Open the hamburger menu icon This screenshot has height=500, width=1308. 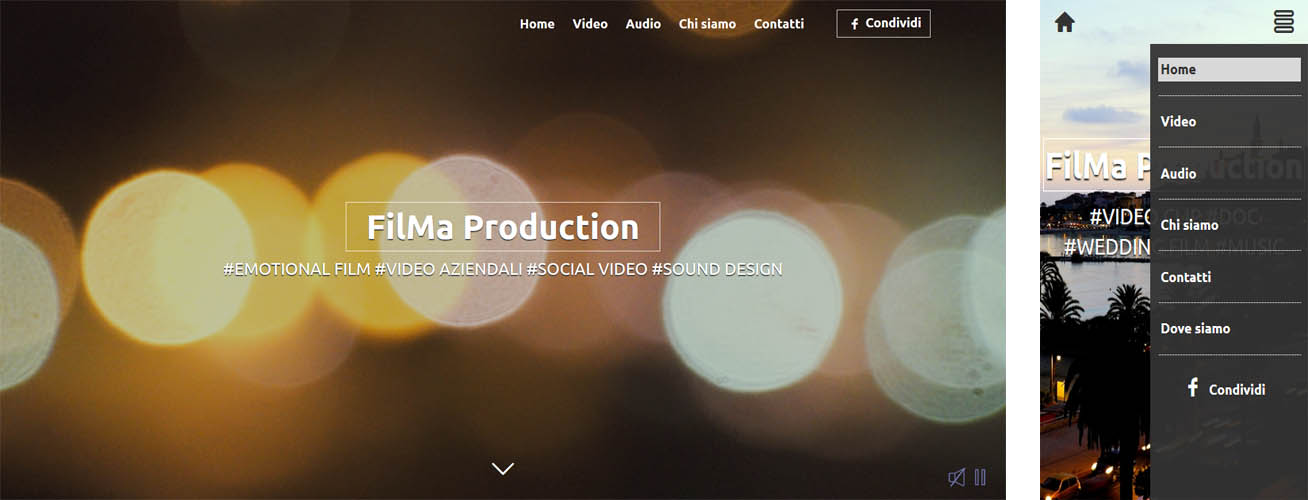(1284, 22)
